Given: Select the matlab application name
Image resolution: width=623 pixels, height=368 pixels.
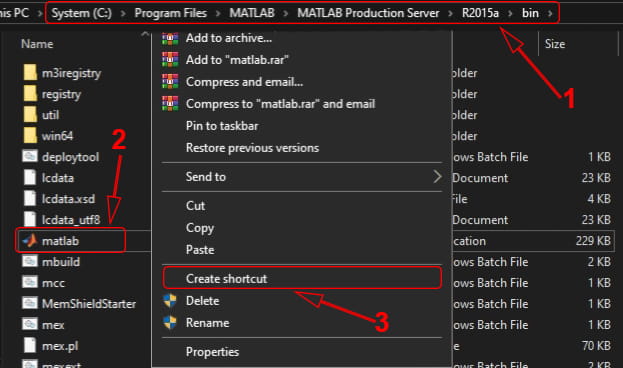Looking at the screenshot, I should pos(60,241).
